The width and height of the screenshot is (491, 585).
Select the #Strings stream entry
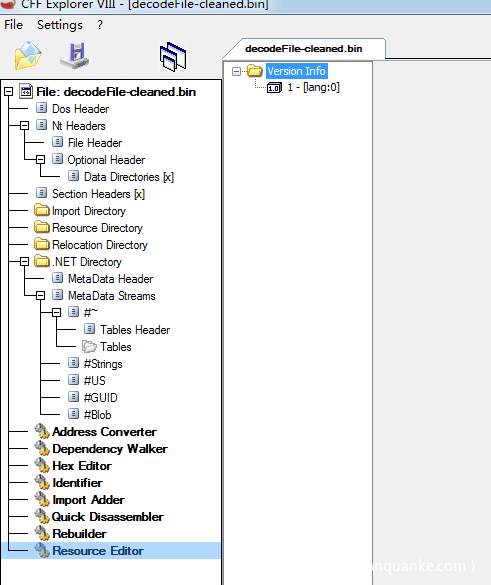[103, 364]
